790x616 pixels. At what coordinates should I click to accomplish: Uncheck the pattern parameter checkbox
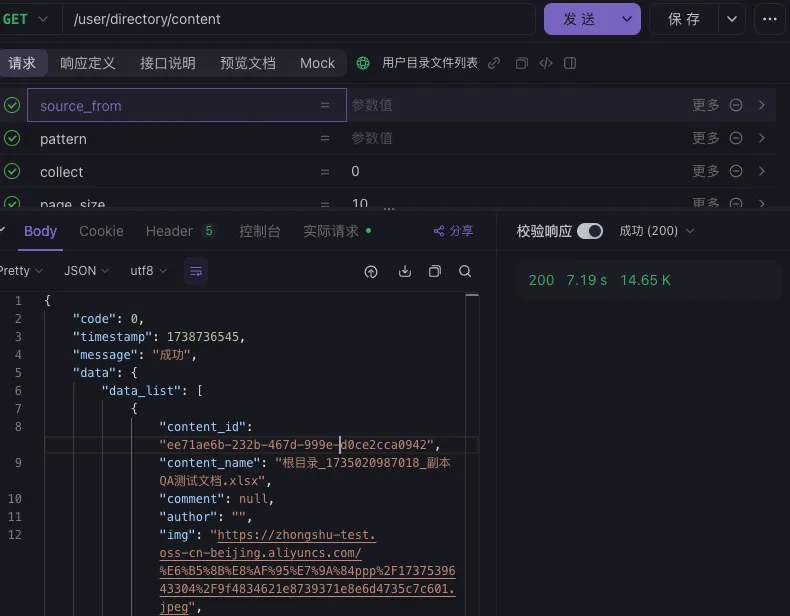(x=12, y=138)
